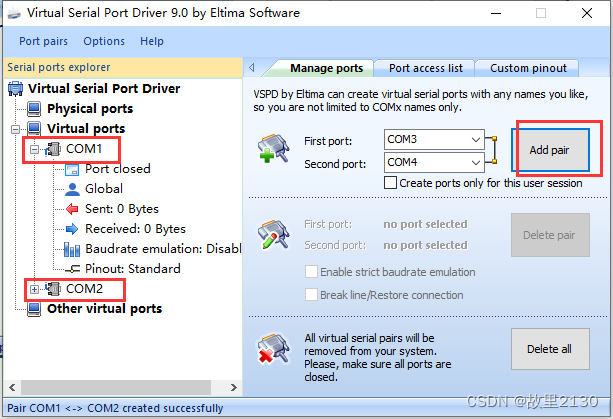Click the Other virtual ports monitor icon

click(34, 309)
